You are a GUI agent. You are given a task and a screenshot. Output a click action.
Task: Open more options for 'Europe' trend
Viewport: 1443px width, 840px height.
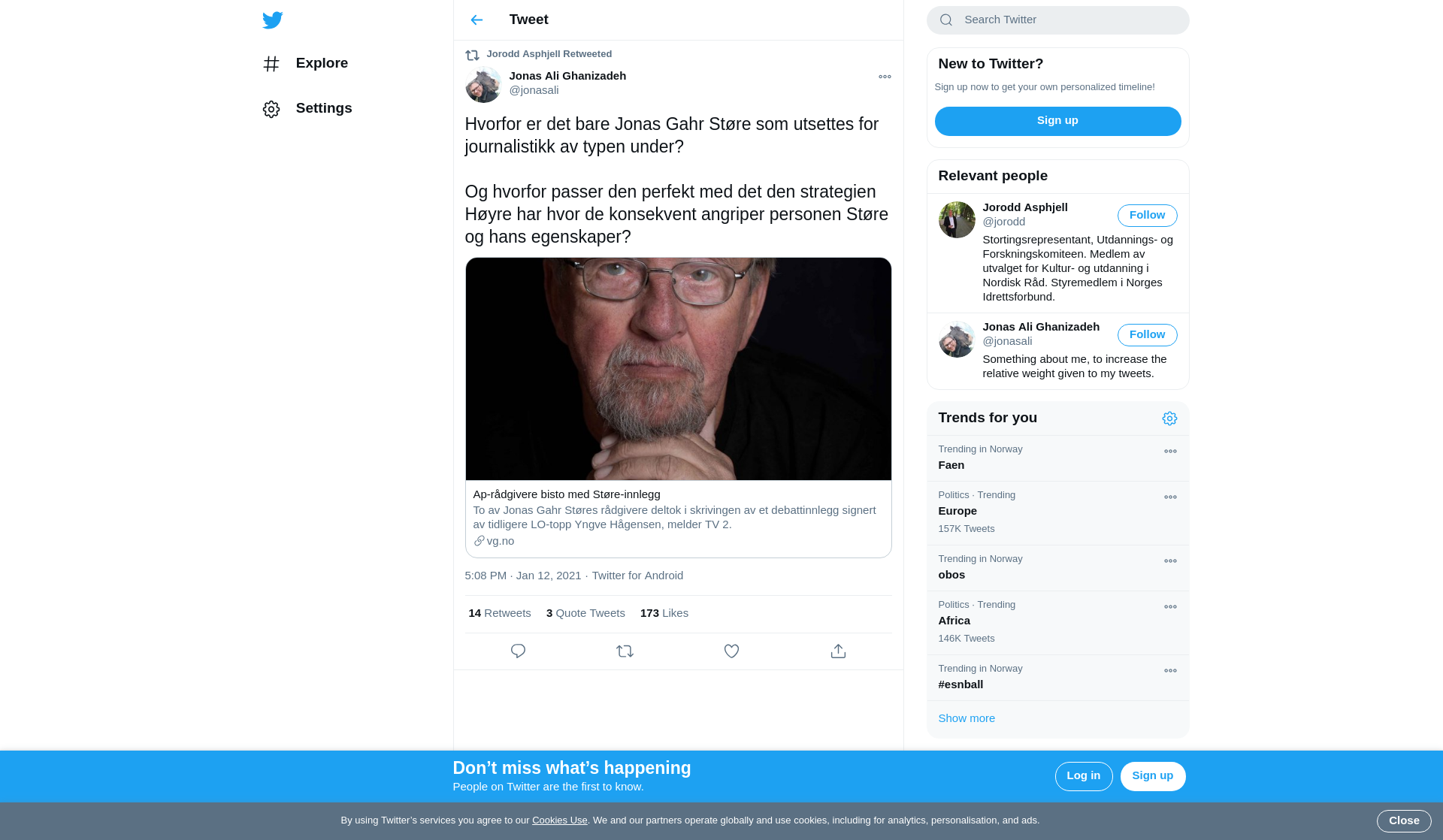point(1170,497)
